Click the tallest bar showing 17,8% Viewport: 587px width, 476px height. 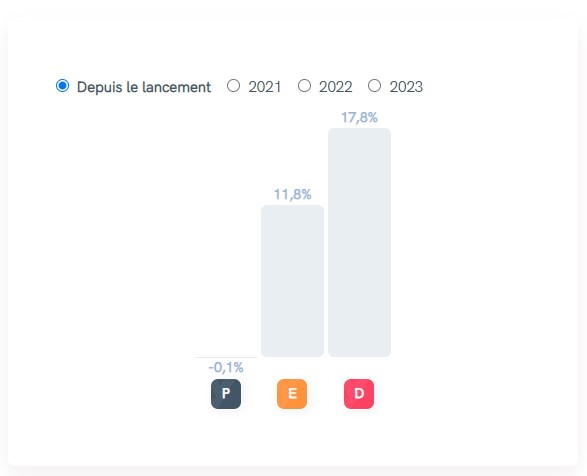[359, 242]
